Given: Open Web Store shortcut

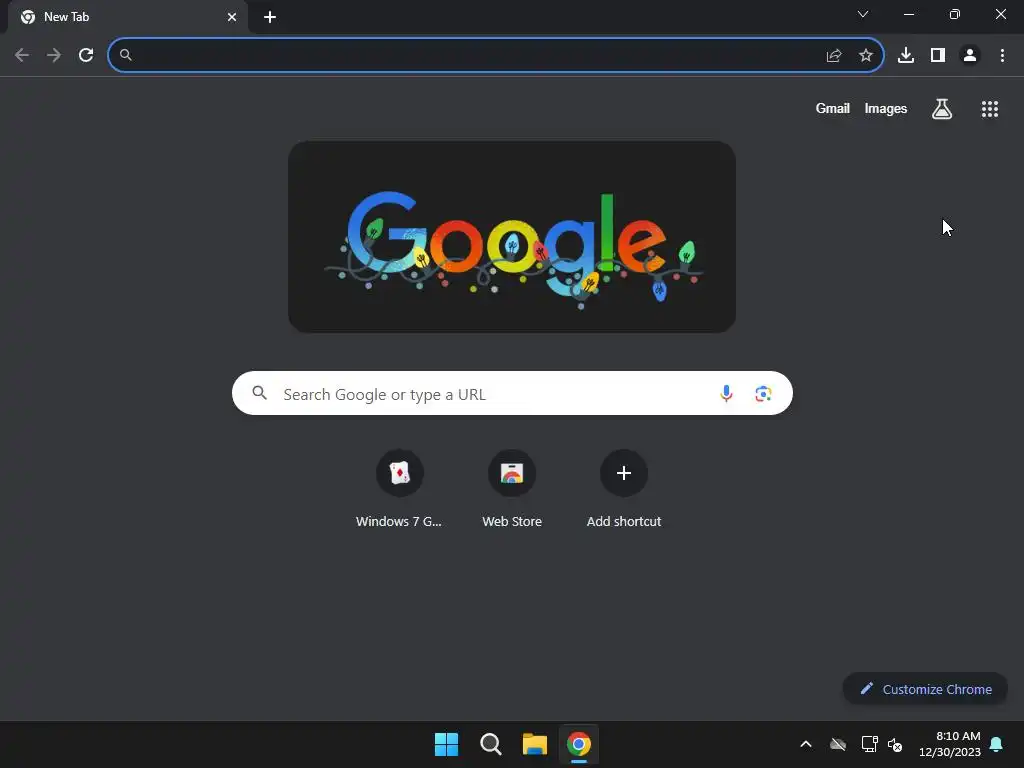Looking at the screenshot, I should click(x=512, y=488).
